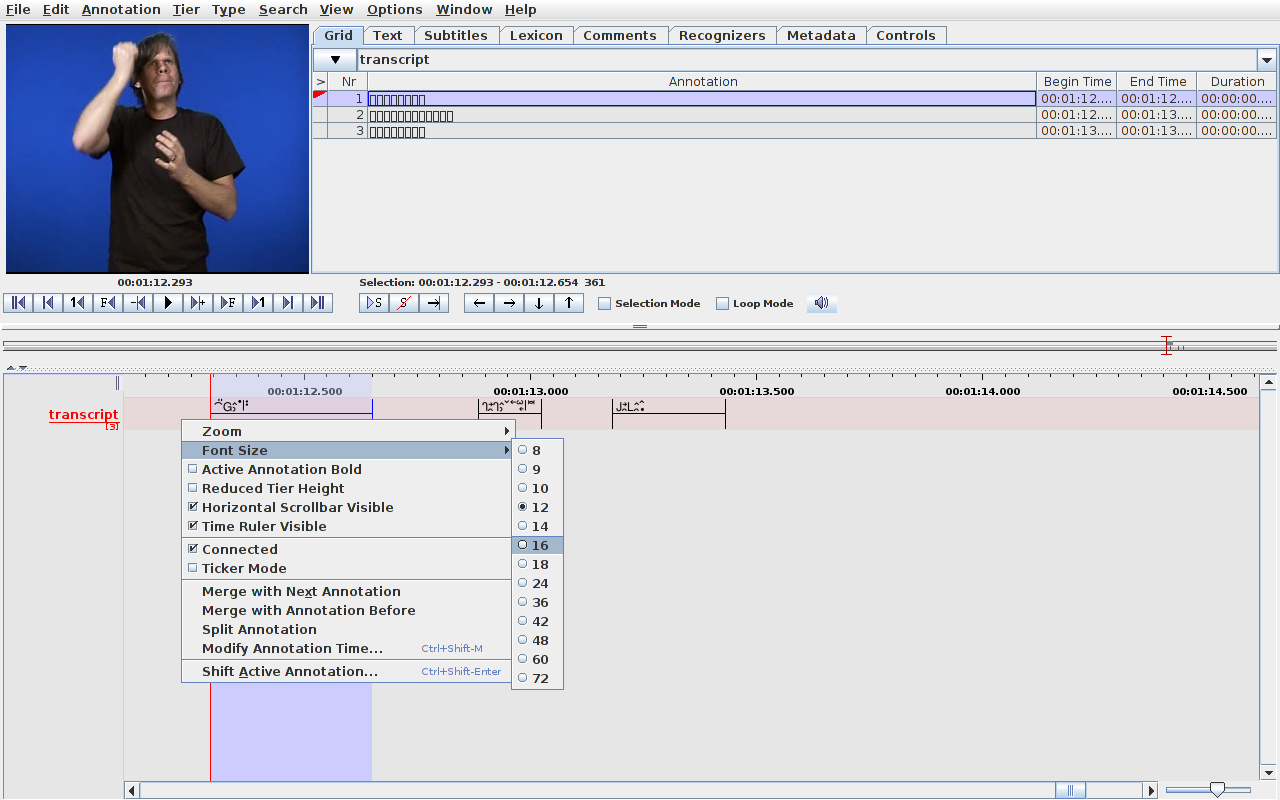The image size is (1280, 800).
Task: Go one frame back button
Action: coord(108,303)
